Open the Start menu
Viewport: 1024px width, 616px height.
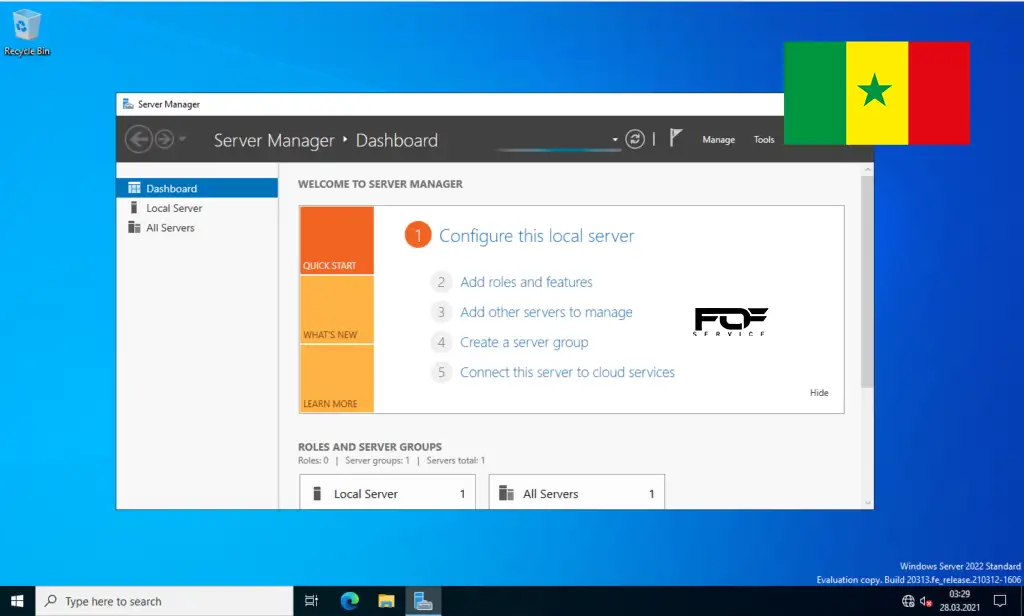(x=15, y=600)
